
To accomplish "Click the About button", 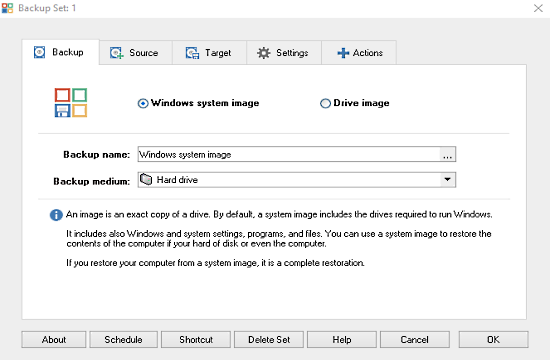I will [x=54, y=340].
